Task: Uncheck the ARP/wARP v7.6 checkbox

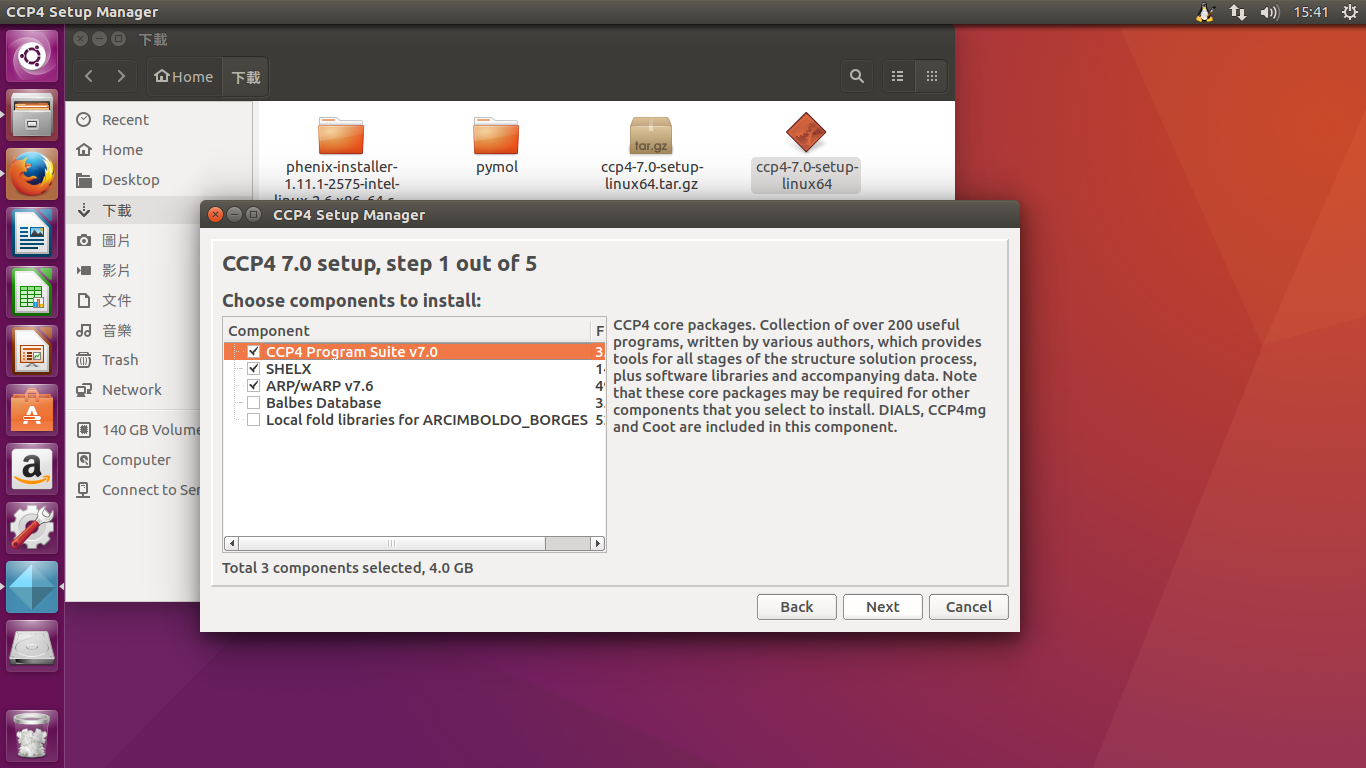Action: tap(254, 386)
